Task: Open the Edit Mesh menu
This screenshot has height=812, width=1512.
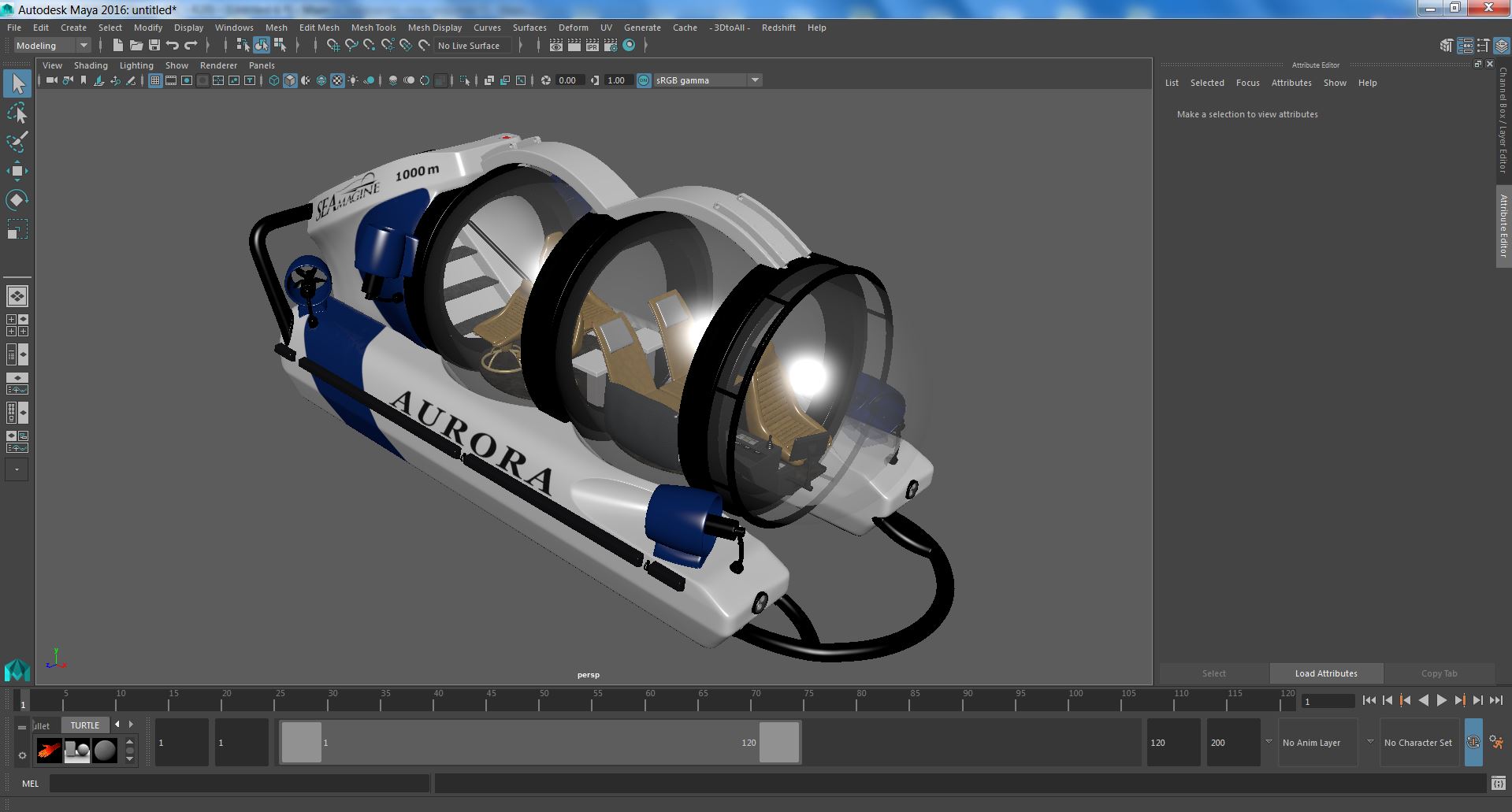Action: click(319, 28)
